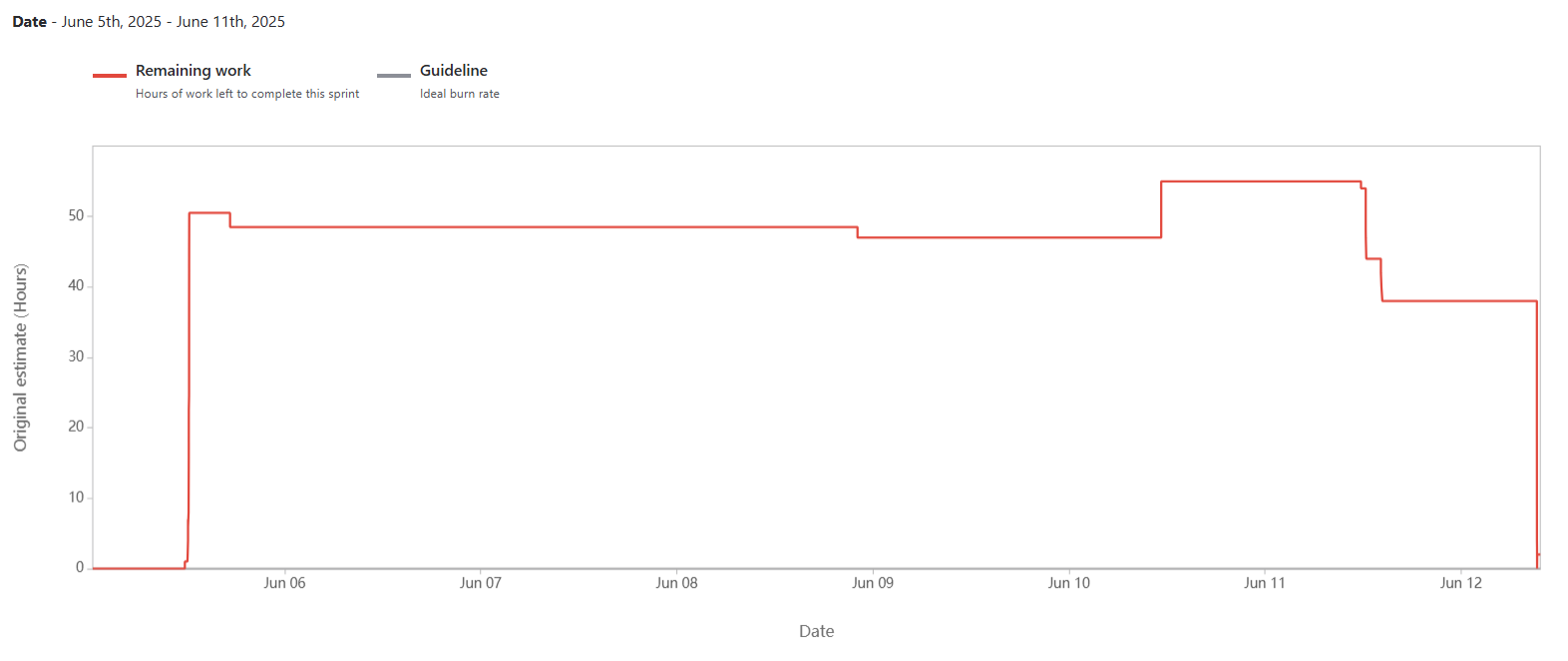Select the Jun 07 x-axis tick label
Viewport: 1568px width, 661px height.
(x=481, y=583)
